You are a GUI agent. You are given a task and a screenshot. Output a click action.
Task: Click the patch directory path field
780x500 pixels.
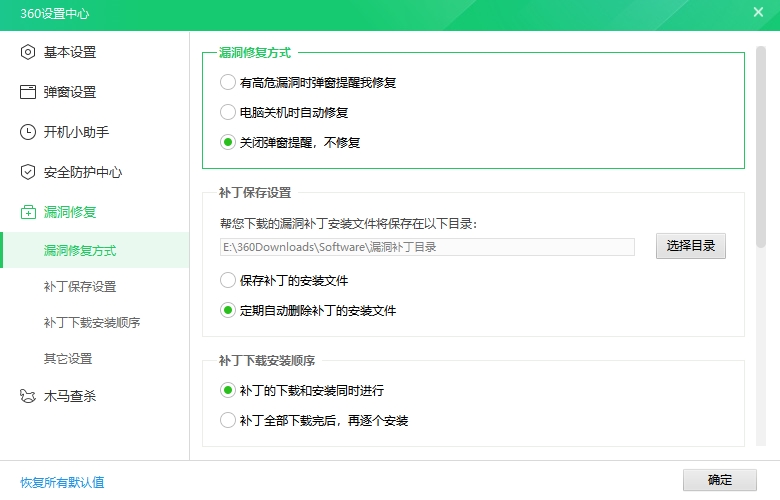[x=427, y=247]
